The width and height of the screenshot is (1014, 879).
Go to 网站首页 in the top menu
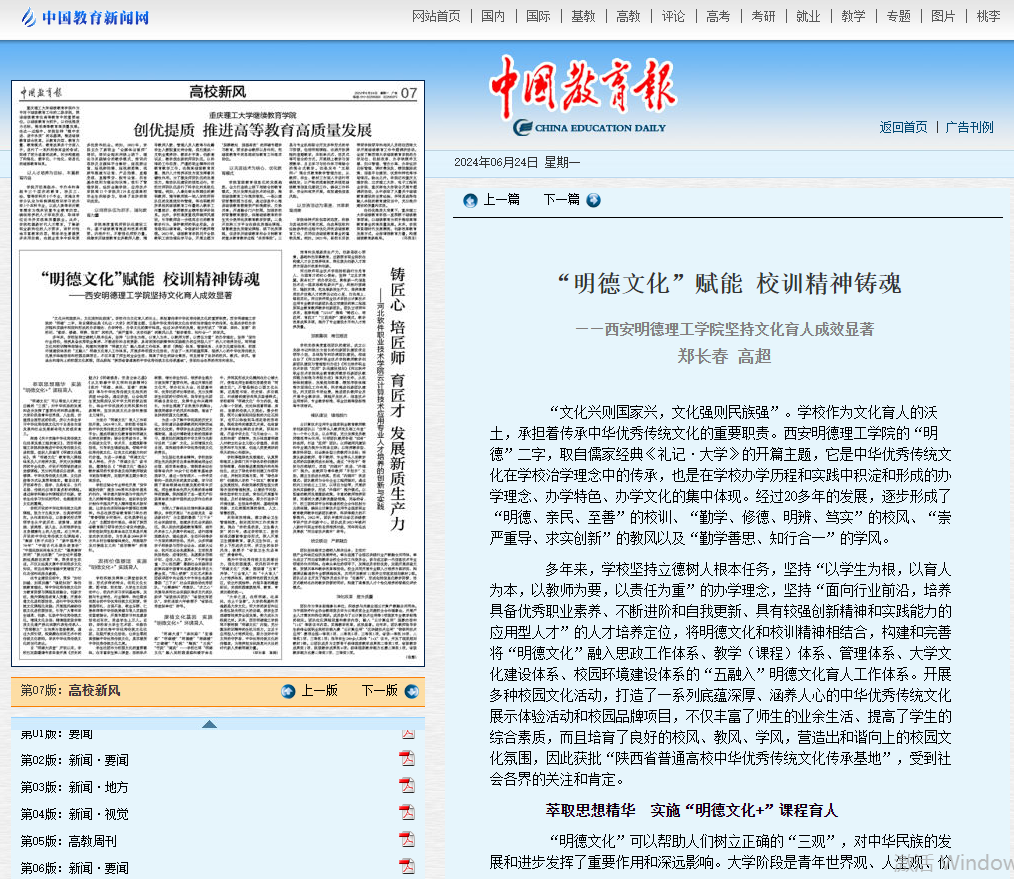tap(437, 16)
